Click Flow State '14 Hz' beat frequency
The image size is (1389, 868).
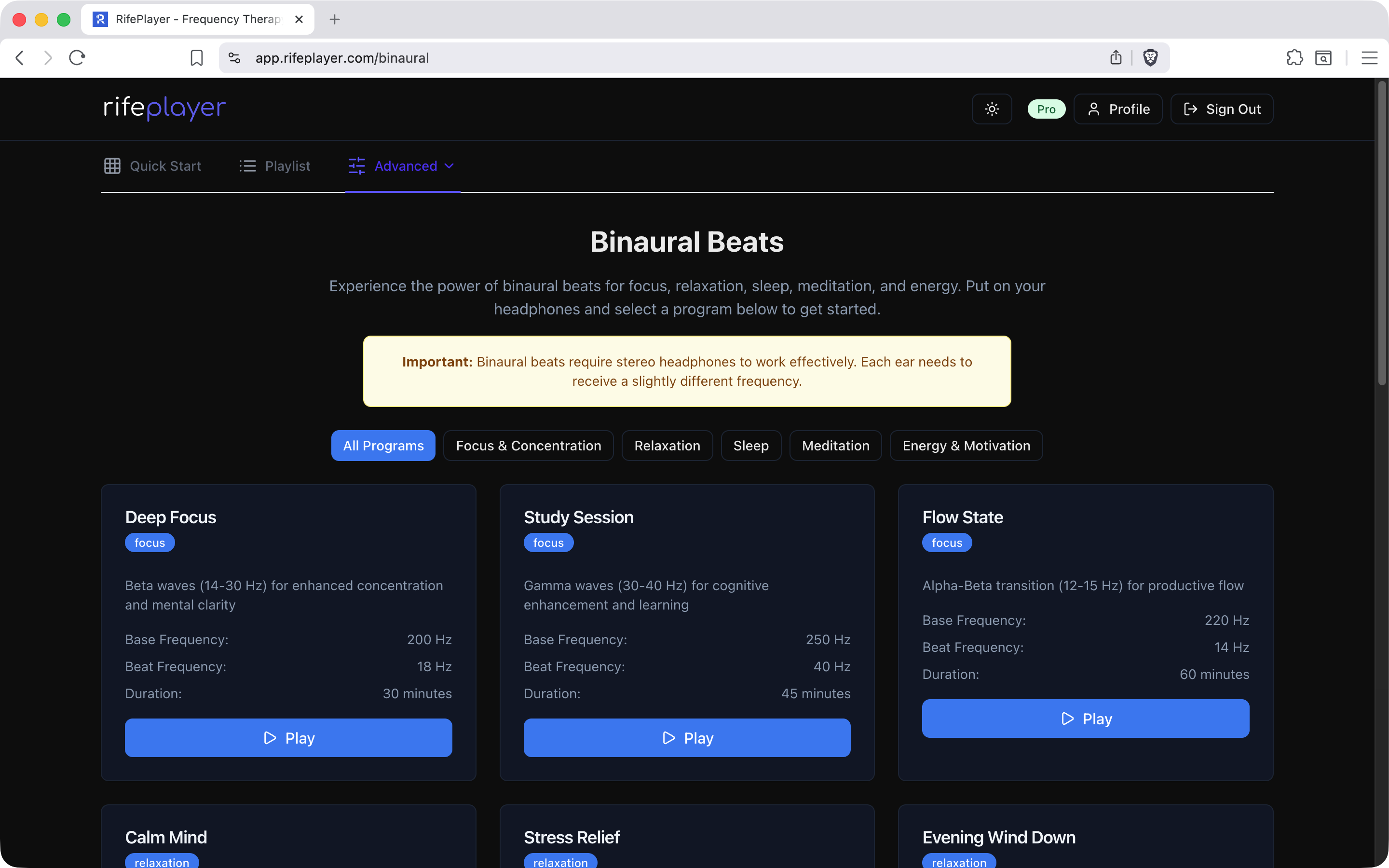point(1232,648)
